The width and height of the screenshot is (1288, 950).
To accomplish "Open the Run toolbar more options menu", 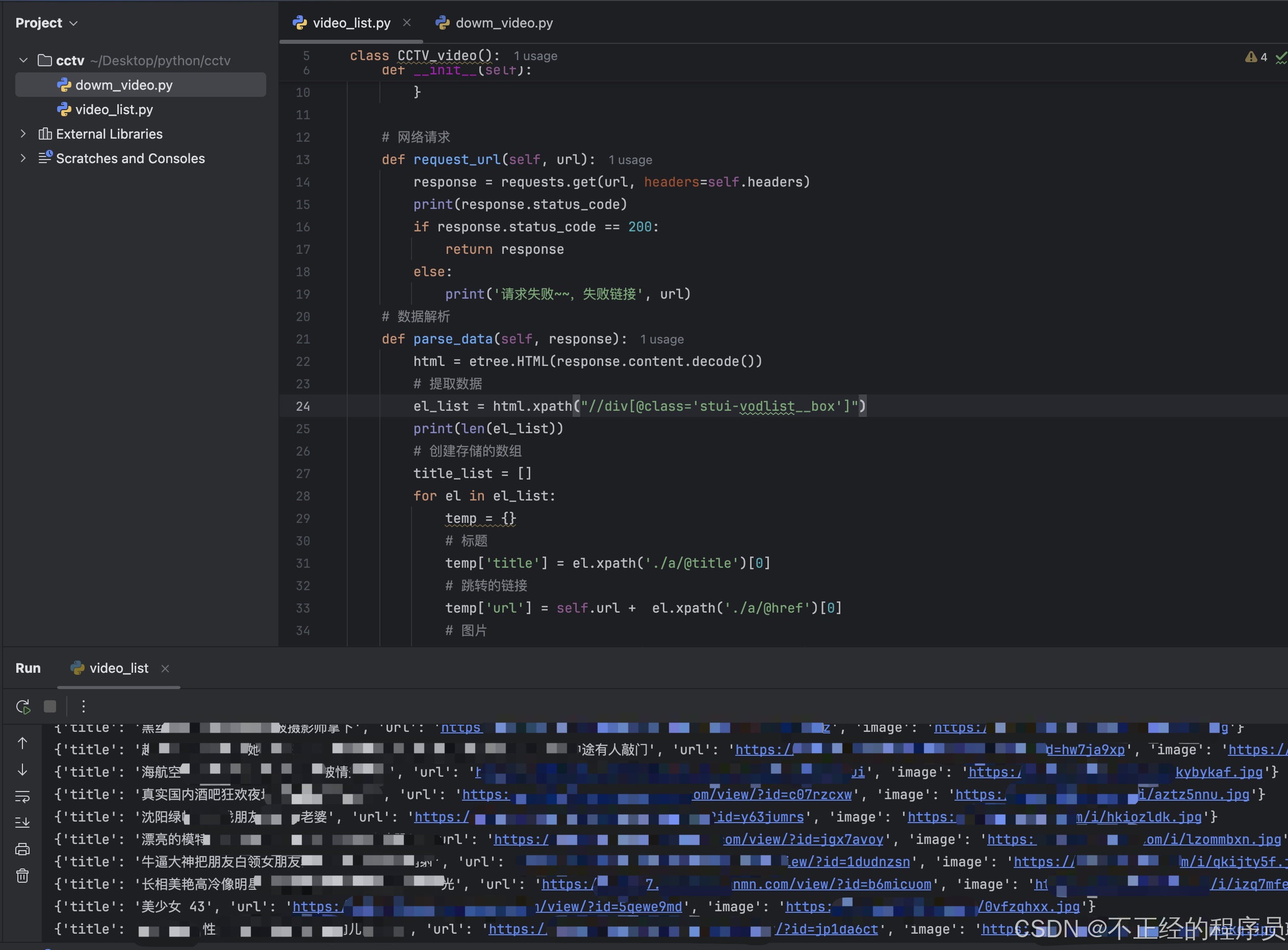I will [84, 706].
